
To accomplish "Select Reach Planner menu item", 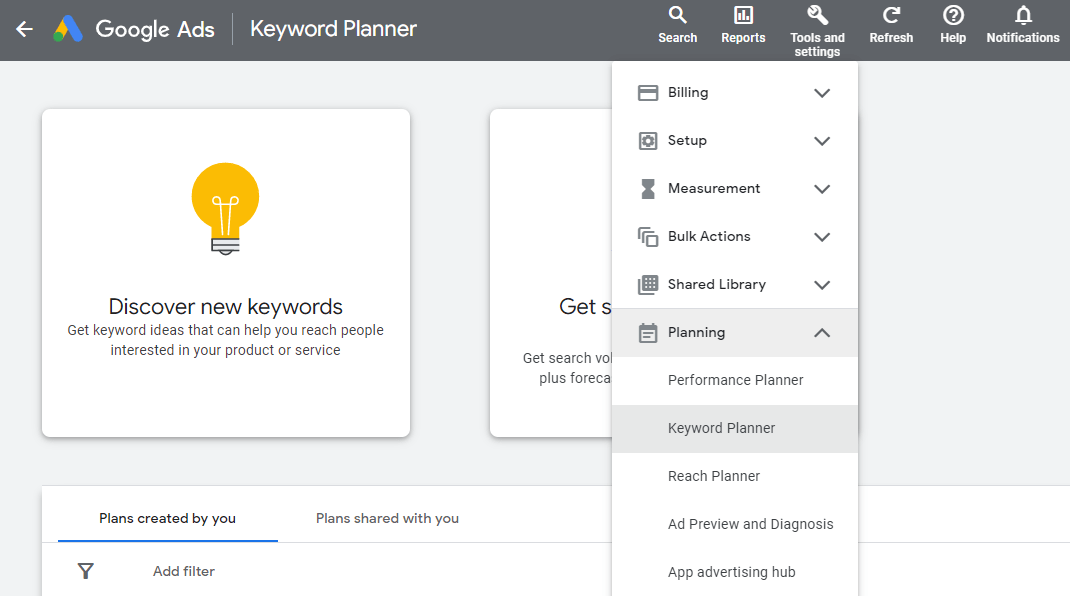I will pyautogui.click(x=735, y=476).
